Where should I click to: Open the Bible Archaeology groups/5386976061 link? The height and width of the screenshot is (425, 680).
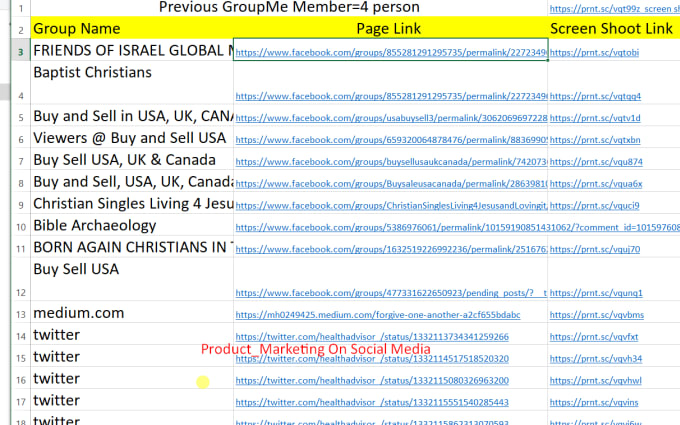tap(458, 227)
